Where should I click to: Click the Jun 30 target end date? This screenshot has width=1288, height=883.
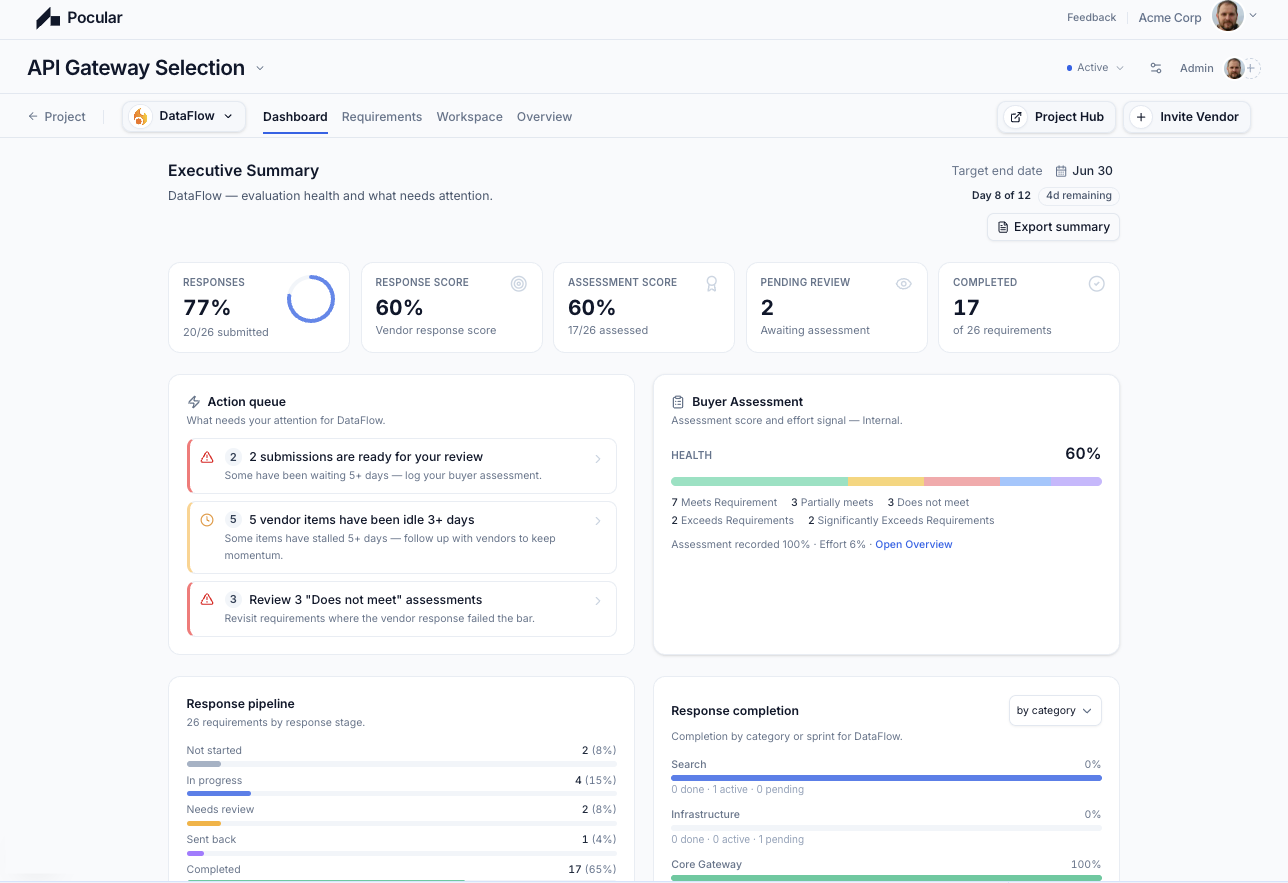pos(1092,171)
